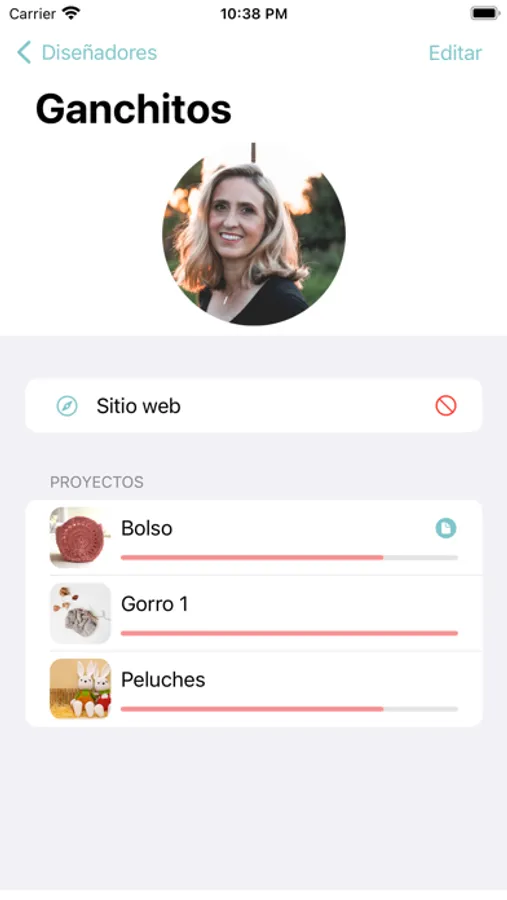507x900 pixels.
Task: Open the Peluches project
Action: [x=253, y=689]
